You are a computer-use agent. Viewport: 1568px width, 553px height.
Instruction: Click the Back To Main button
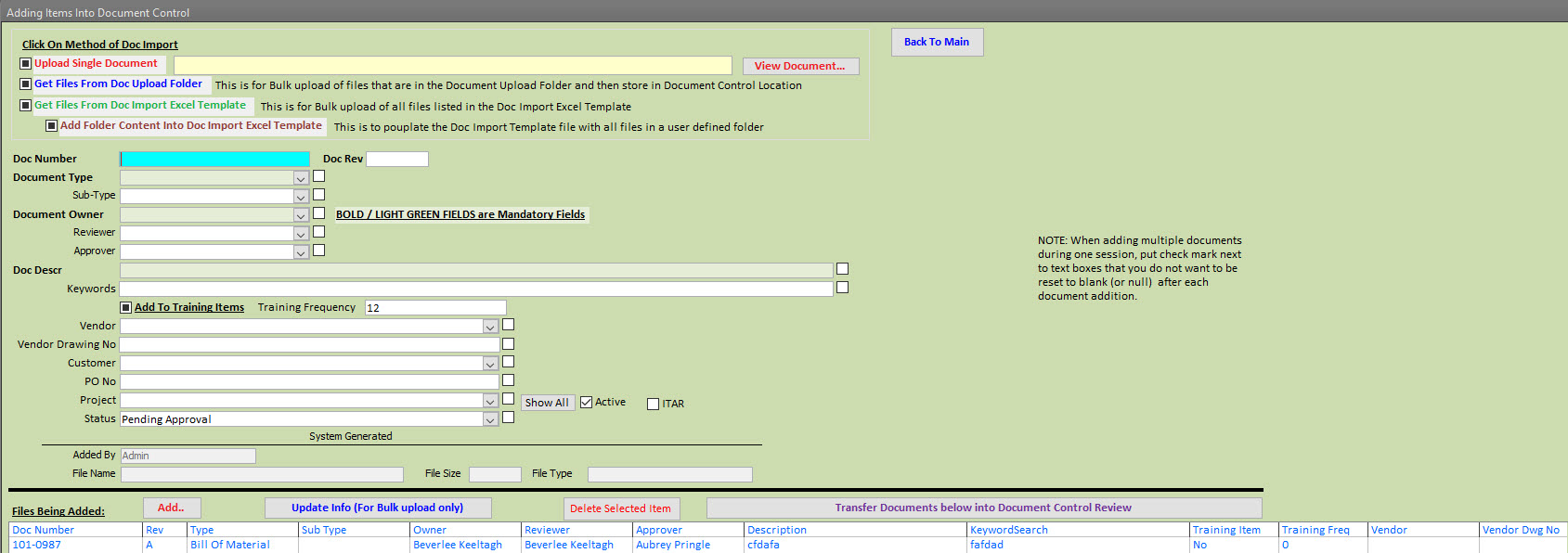pos(937,42)
